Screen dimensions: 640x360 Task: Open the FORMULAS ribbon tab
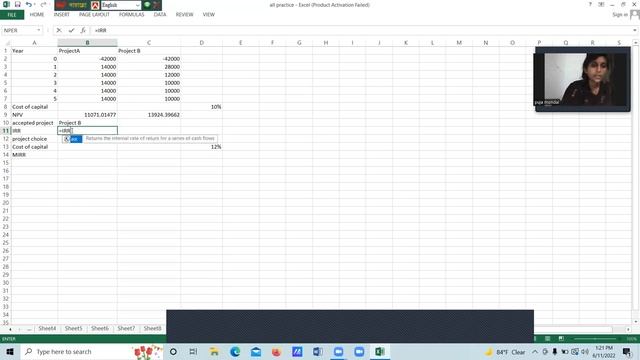pyautogui.click(x=131, y=15)
